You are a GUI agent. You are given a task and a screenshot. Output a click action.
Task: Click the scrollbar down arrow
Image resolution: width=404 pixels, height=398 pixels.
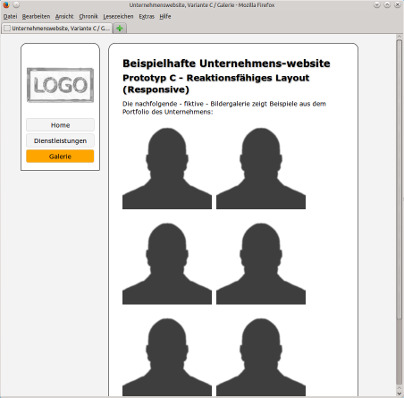click(x=399, y=392)
